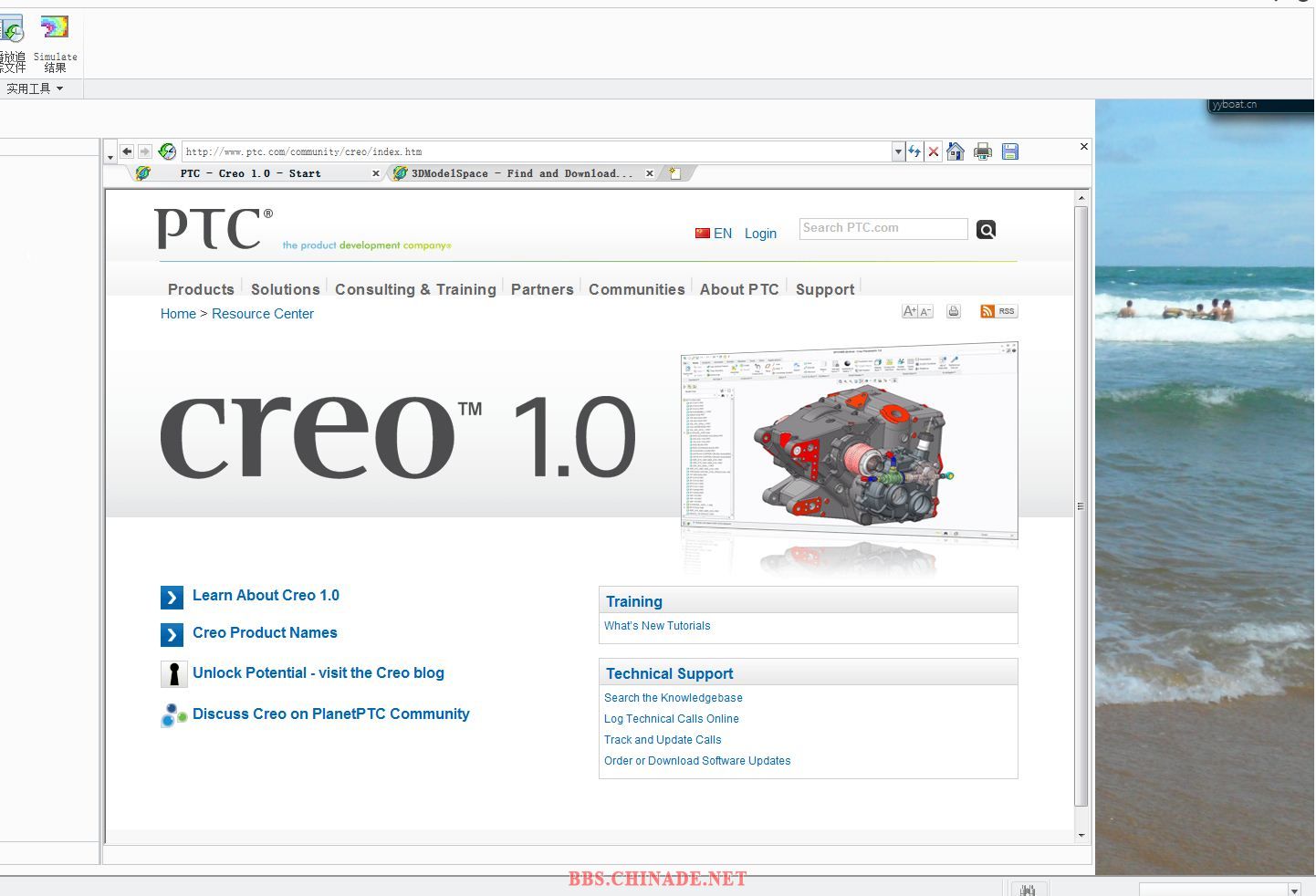Click the browser address URL field
Image resolution: width=1316 pixels, height=896 pixels.
537,151
